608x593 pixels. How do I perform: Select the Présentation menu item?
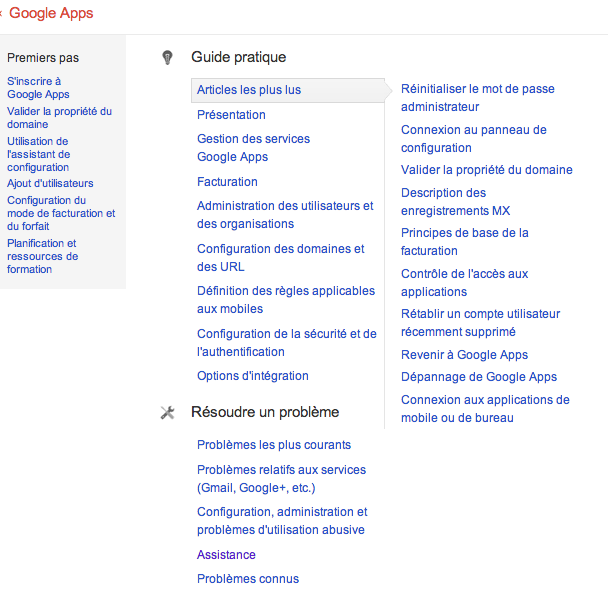click(x=231, y=115)
